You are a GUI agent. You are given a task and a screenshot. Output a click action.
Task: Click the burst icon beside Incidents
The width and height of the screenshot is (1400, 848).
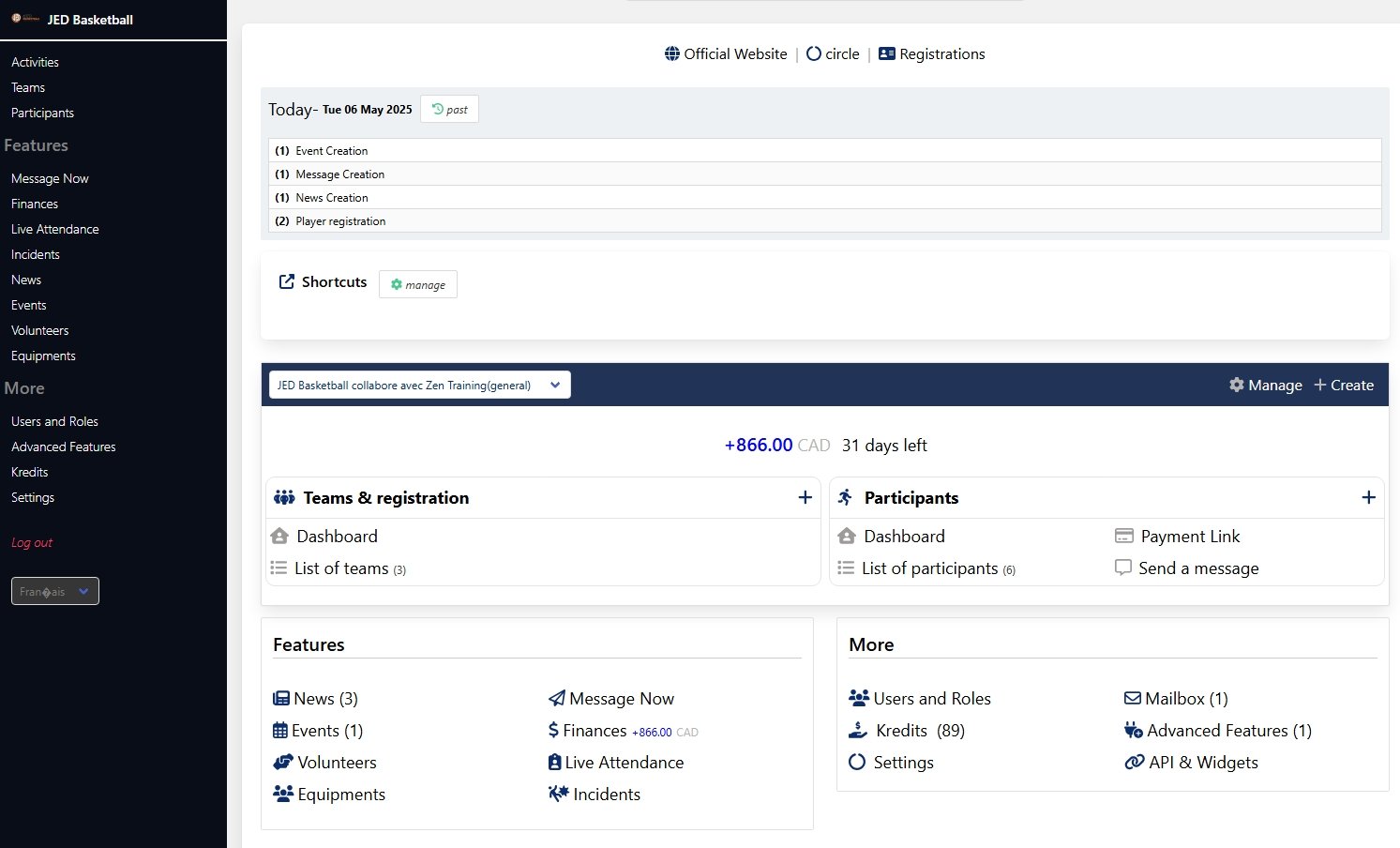tap(559, 794)
